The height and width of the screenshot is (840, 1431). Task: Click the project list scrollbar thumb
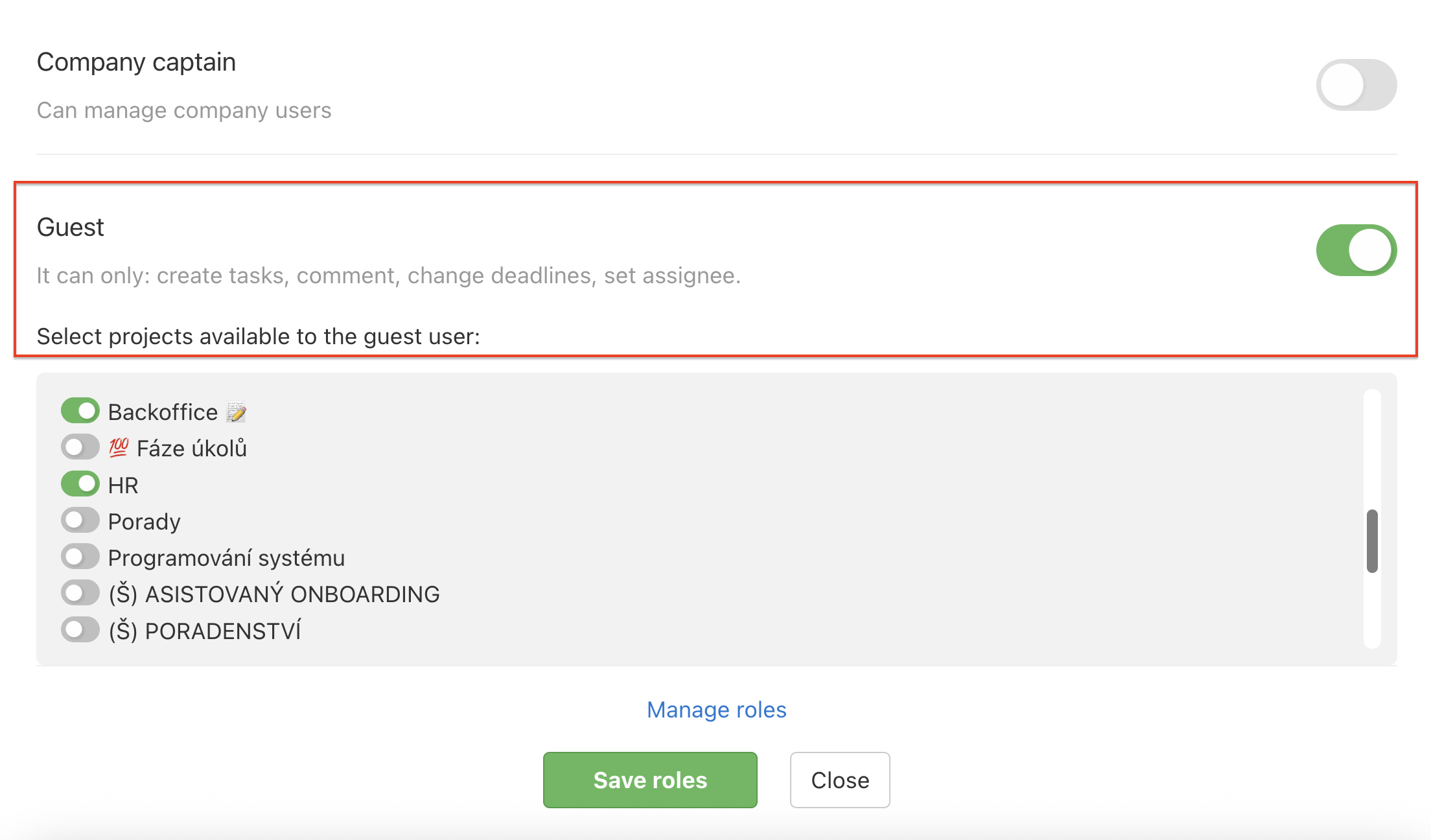click(1372, 541)
